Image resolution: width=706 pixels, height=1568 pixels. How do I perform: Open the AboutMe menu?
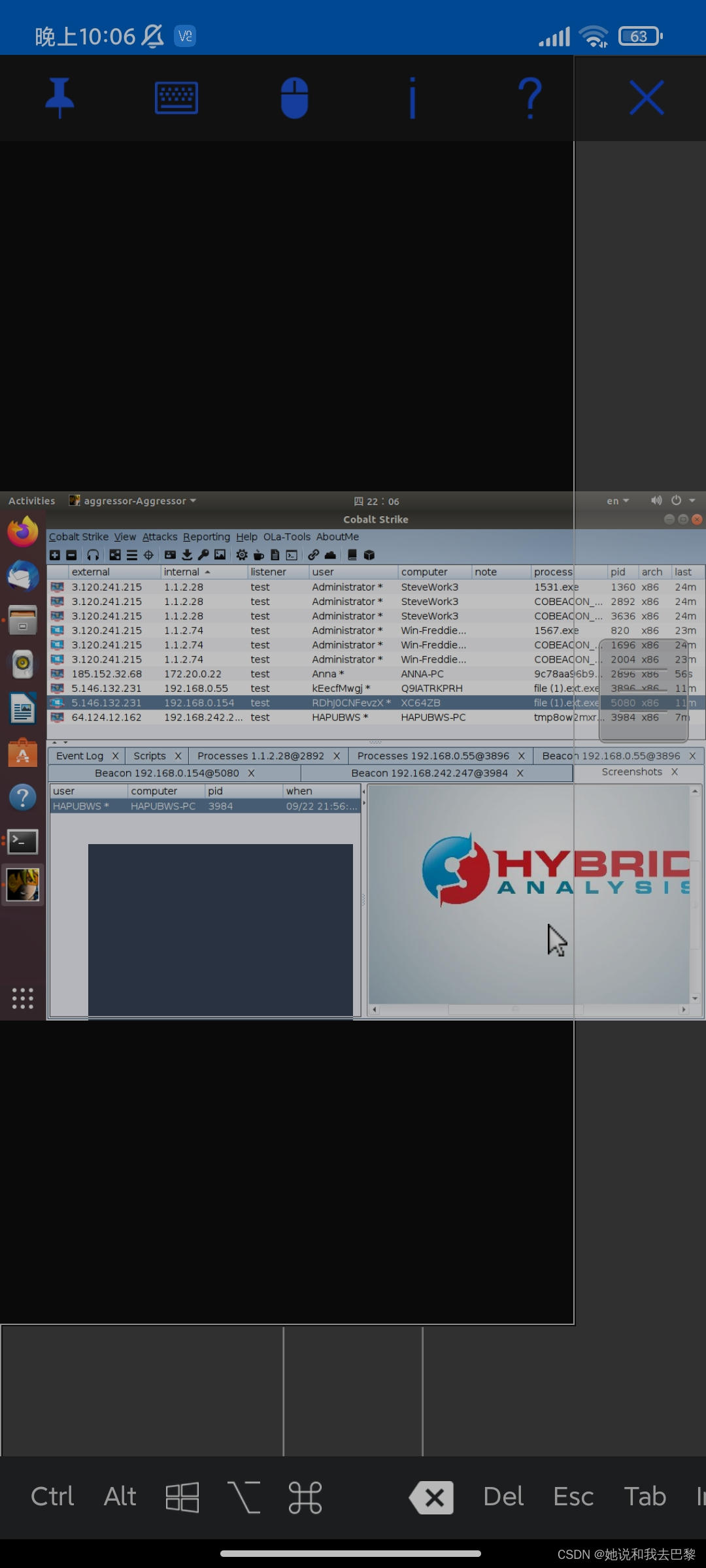coord(337,536)
